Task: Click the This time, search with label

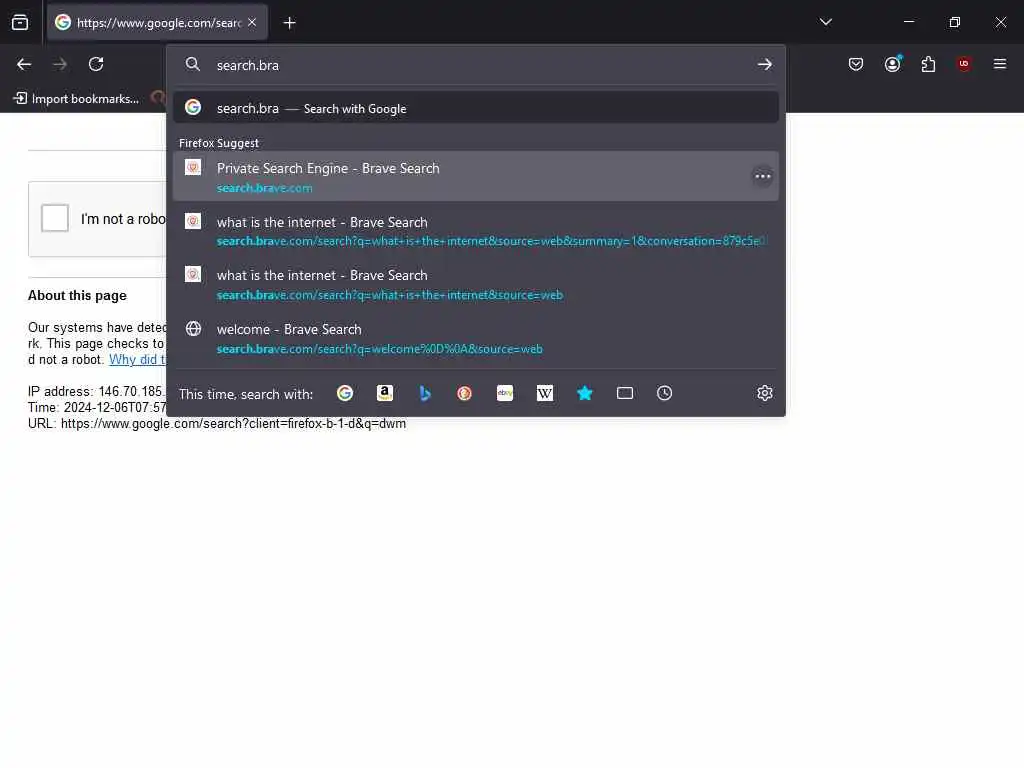Action: click(246, 394)
